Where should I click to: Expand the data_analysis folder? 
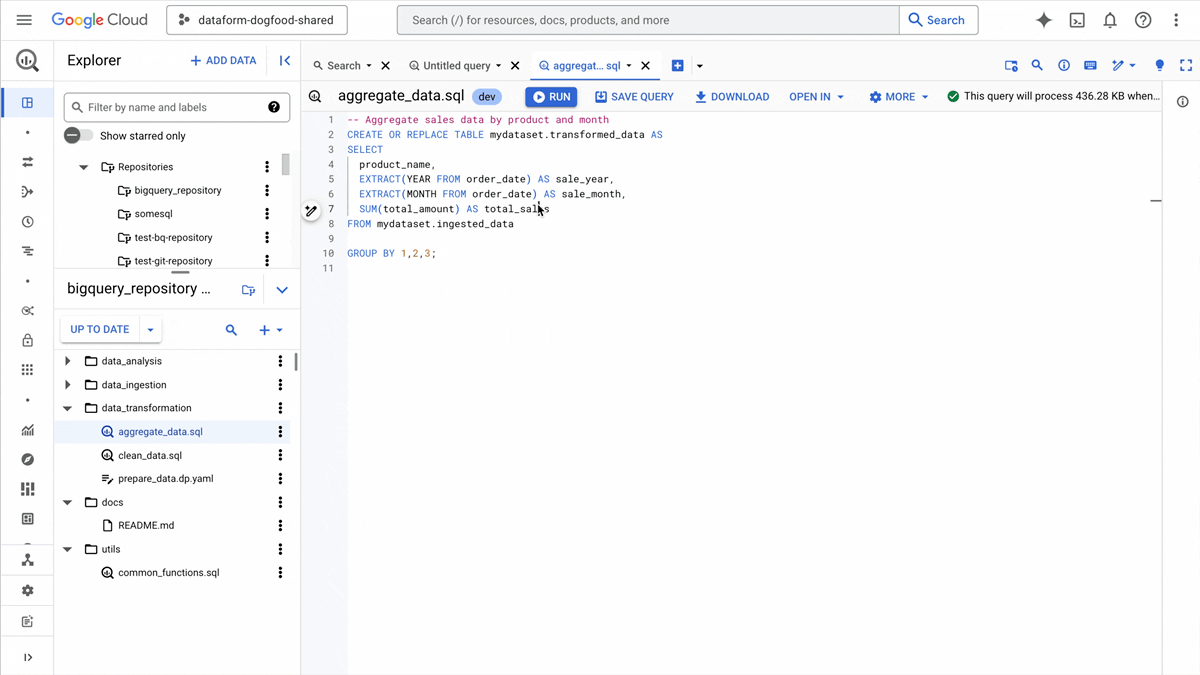[x=68, y=361]
